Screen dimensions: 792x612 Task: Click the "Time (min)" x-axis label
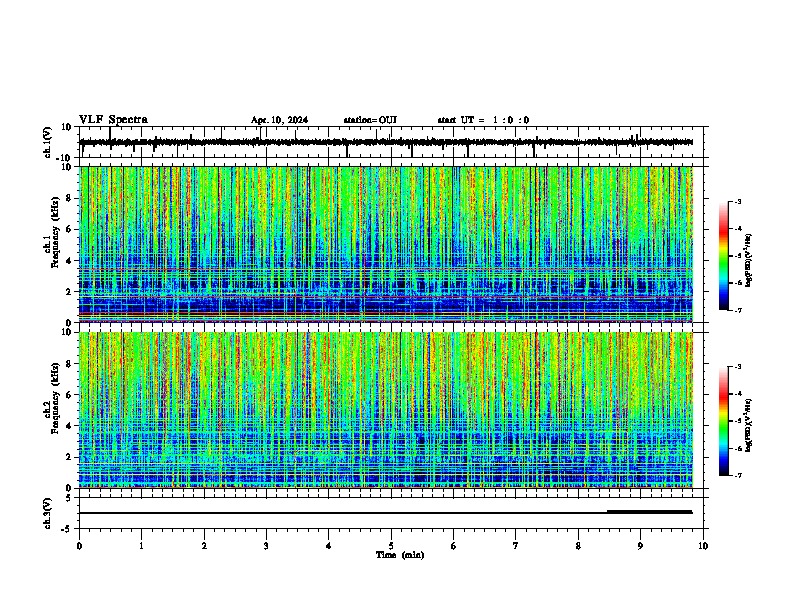click(x=400, y=555)
